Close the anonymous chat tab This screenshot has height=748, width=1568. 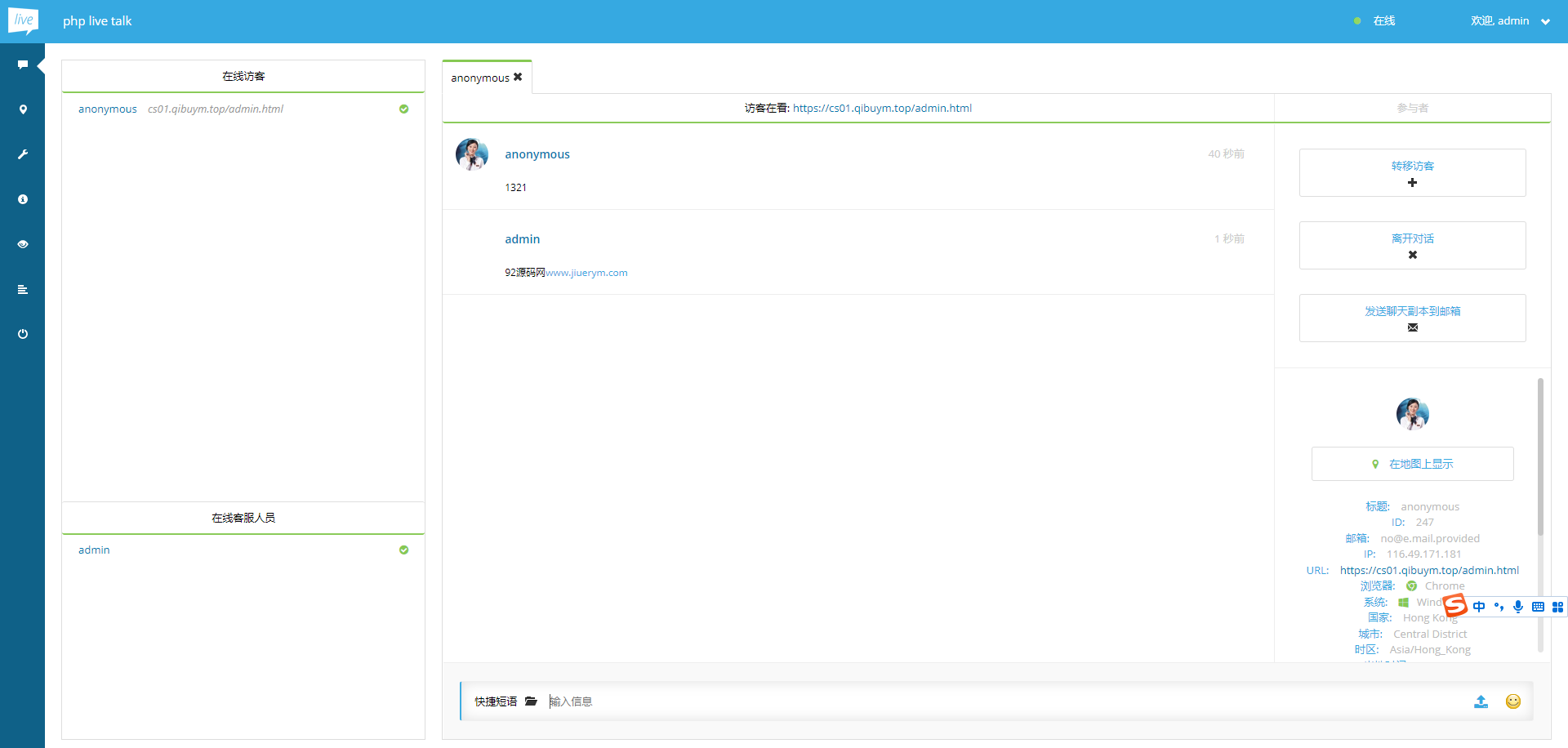[518, 77]
